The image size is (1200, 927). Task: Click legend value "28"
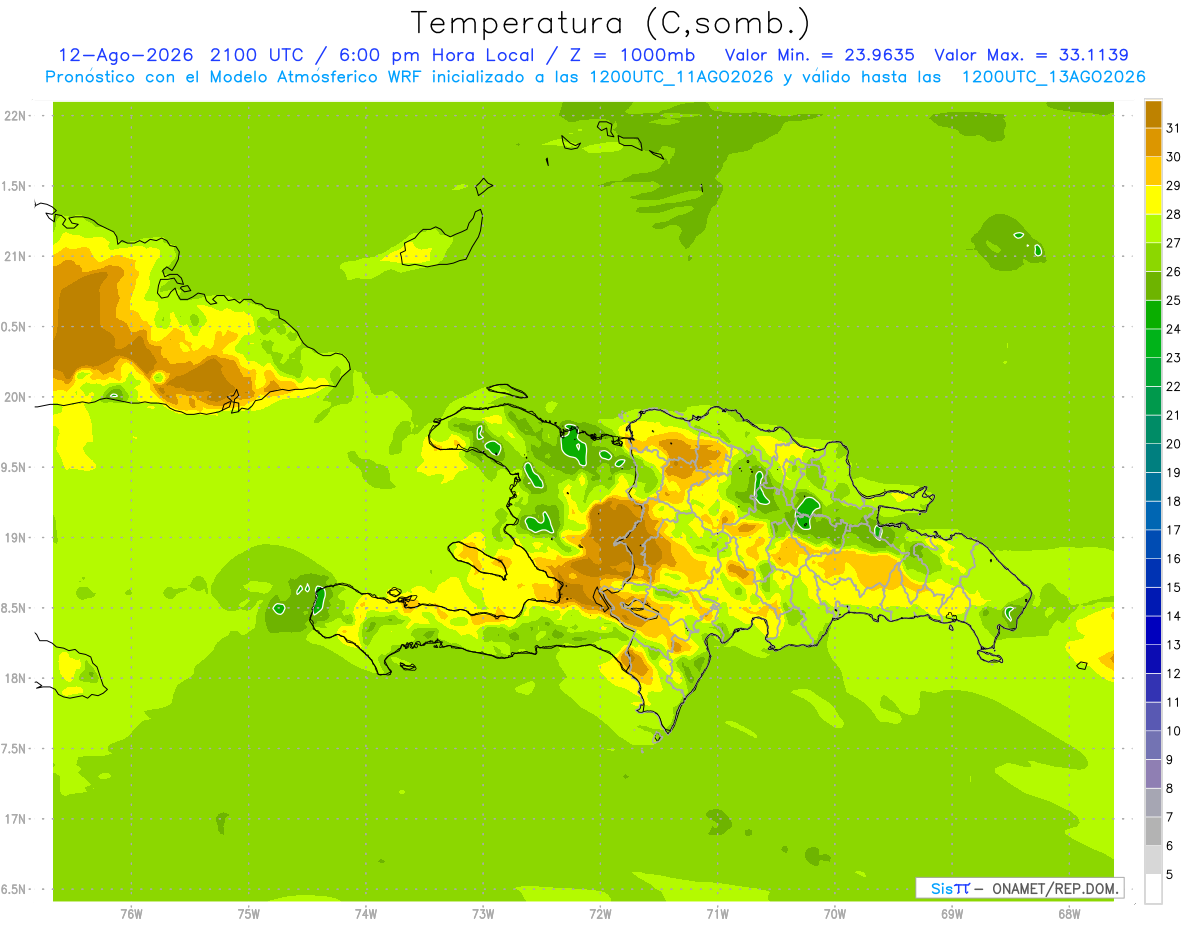click(x=1173, y=214)
